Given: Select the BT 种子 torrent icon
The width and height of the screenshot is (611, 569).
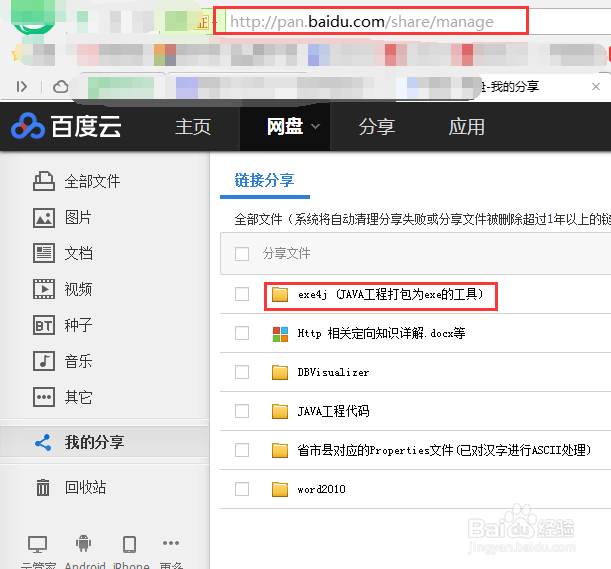Looking at the screenshot, I should (44, 325).
